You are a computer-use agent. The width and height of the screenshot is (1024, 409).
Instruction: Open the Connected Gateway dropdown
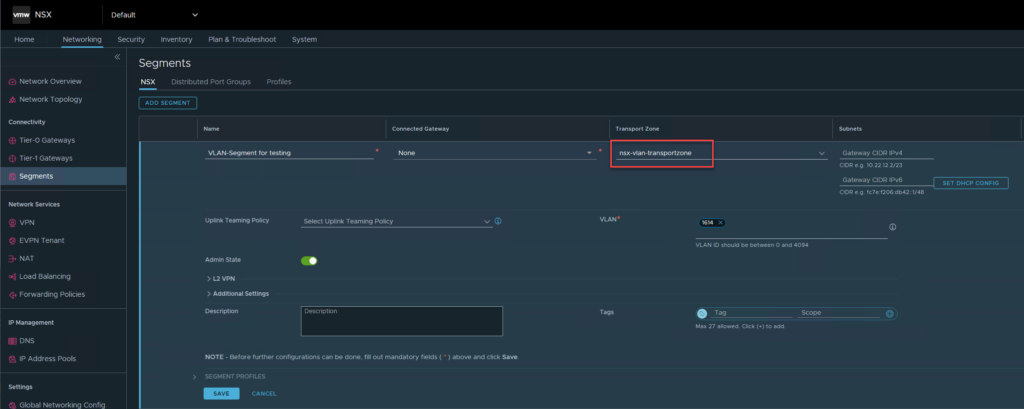tap(589, 153)
